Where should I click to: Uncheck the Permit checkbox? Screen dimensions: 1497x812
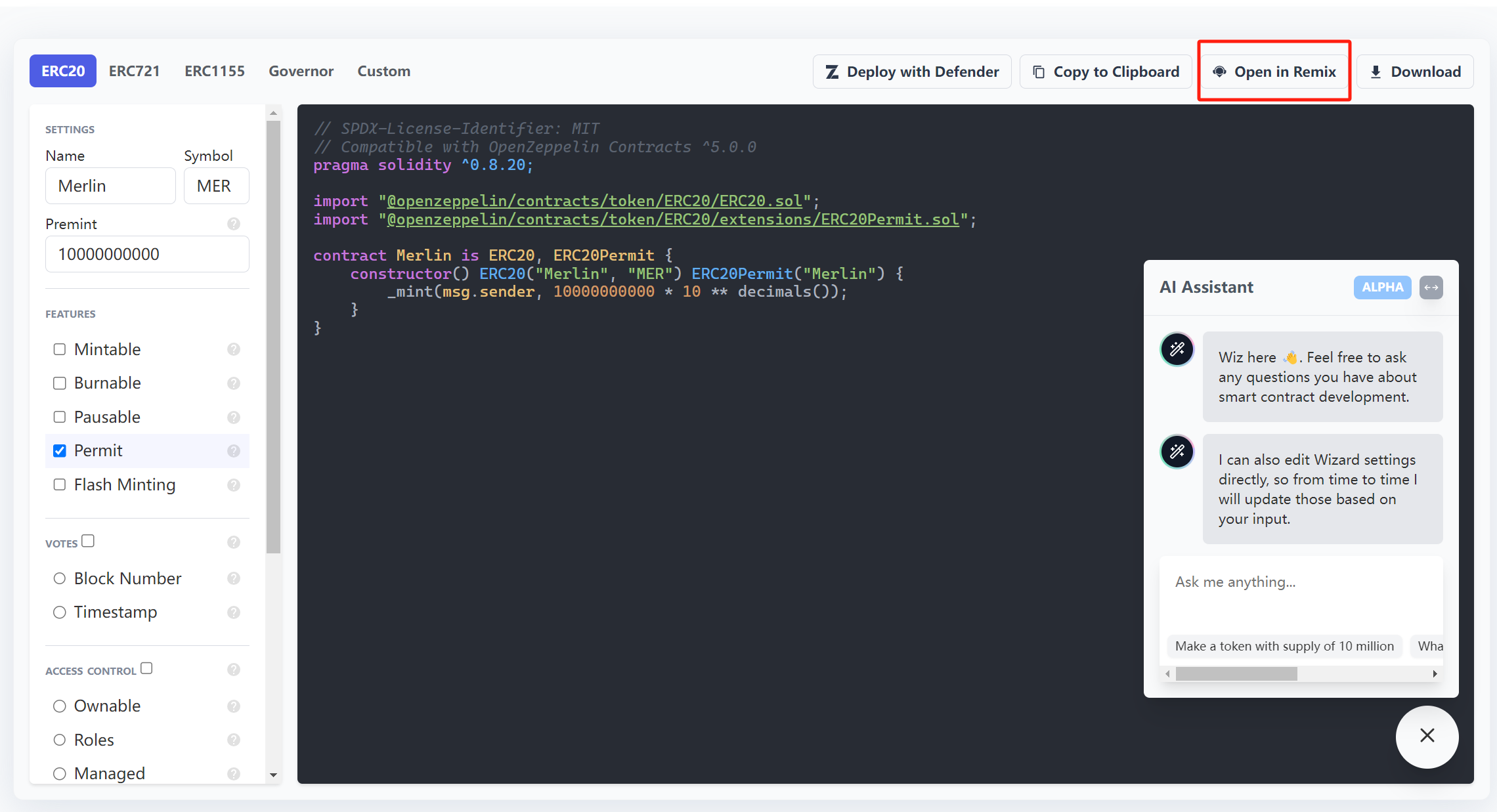(x=60, y=450)
